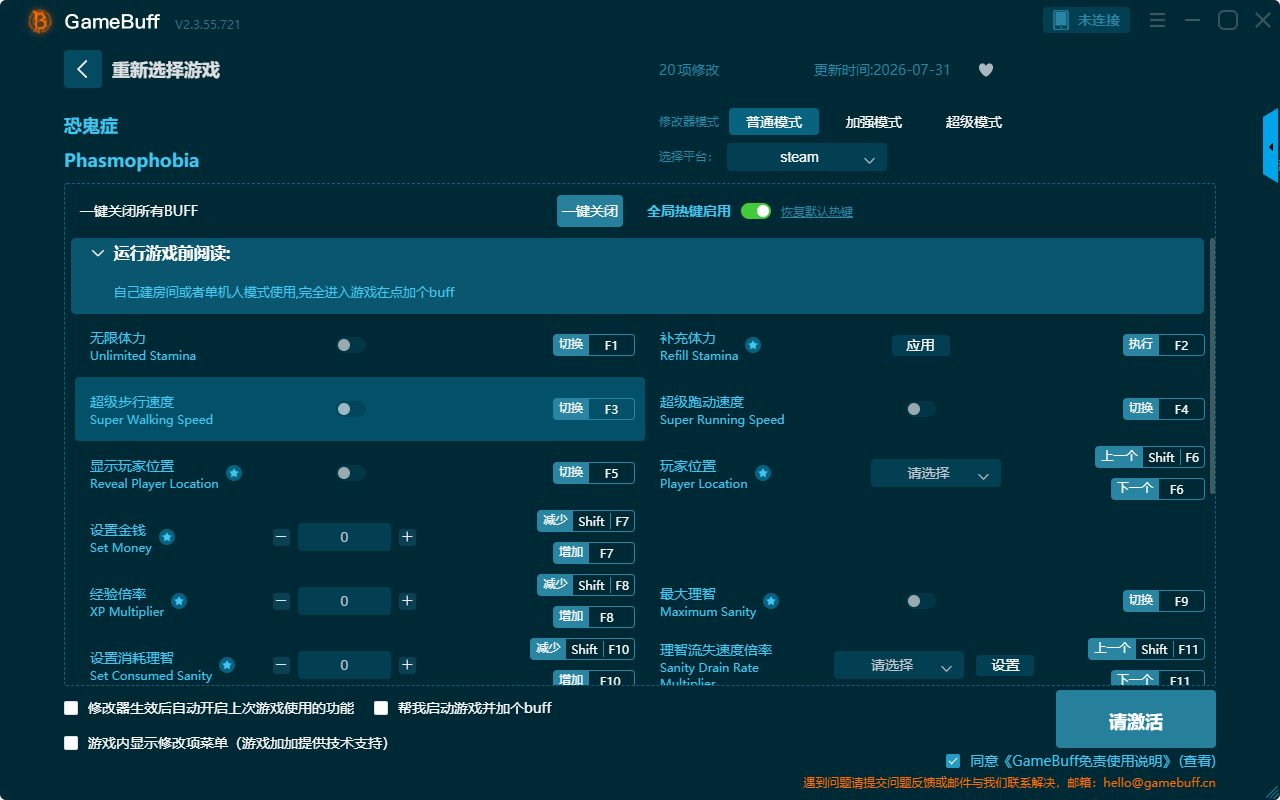This screenshot has width=1280, height=800.
Task: Click the heart favorite icon
Action: coord(986,70)
